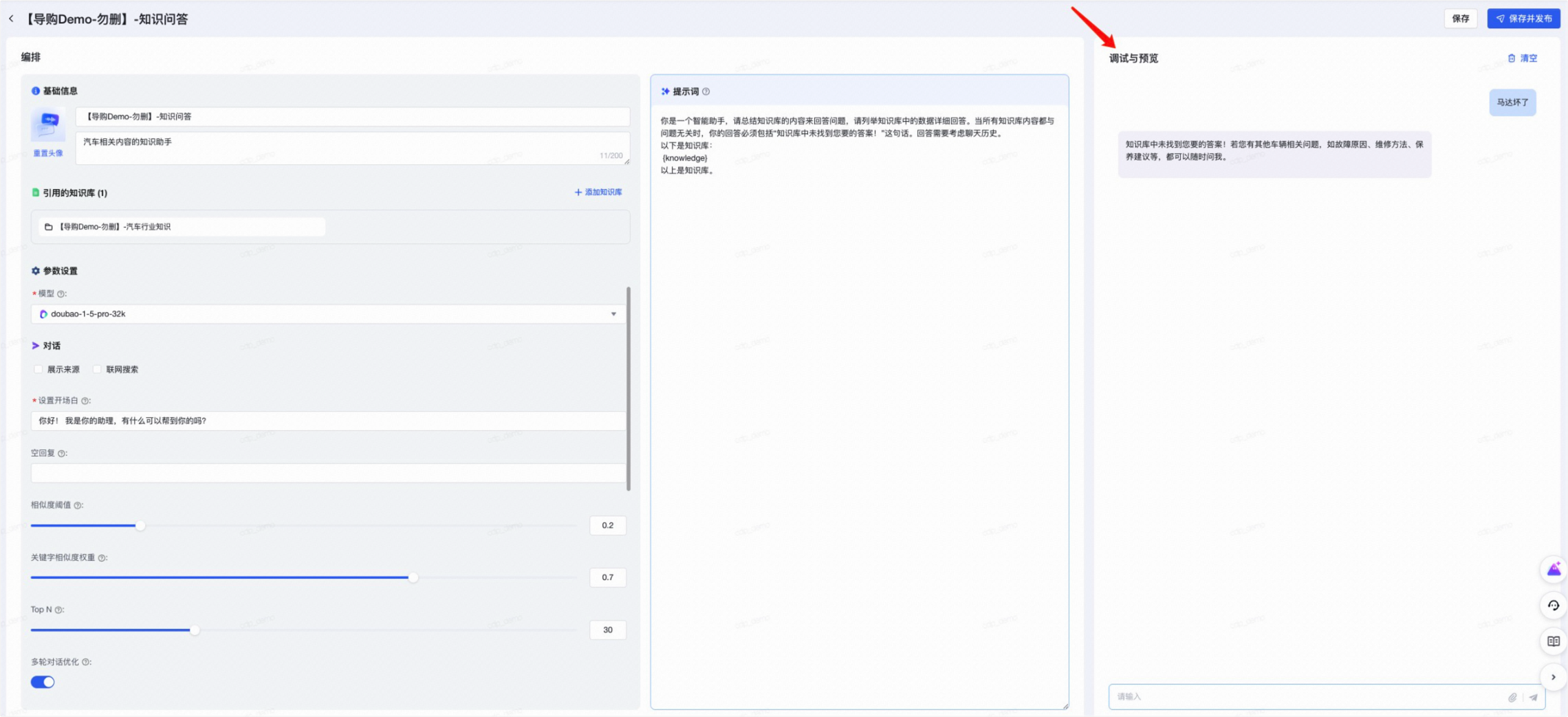Click the help icon next to 相似度阈值

tap(78, 505)
